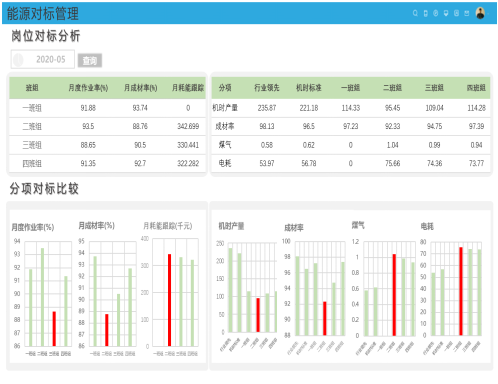Screen dimensions: 498x384
Task: Open search via the magnifier icon
Action: (415, 13)
